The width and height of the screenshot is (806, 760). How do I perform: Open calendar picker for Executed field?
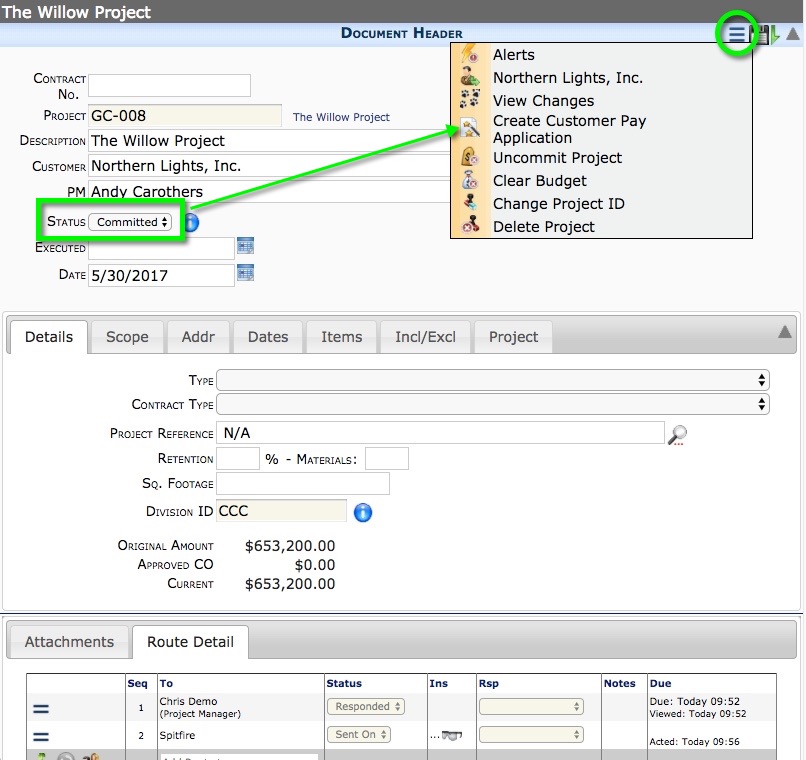[245, 246]
